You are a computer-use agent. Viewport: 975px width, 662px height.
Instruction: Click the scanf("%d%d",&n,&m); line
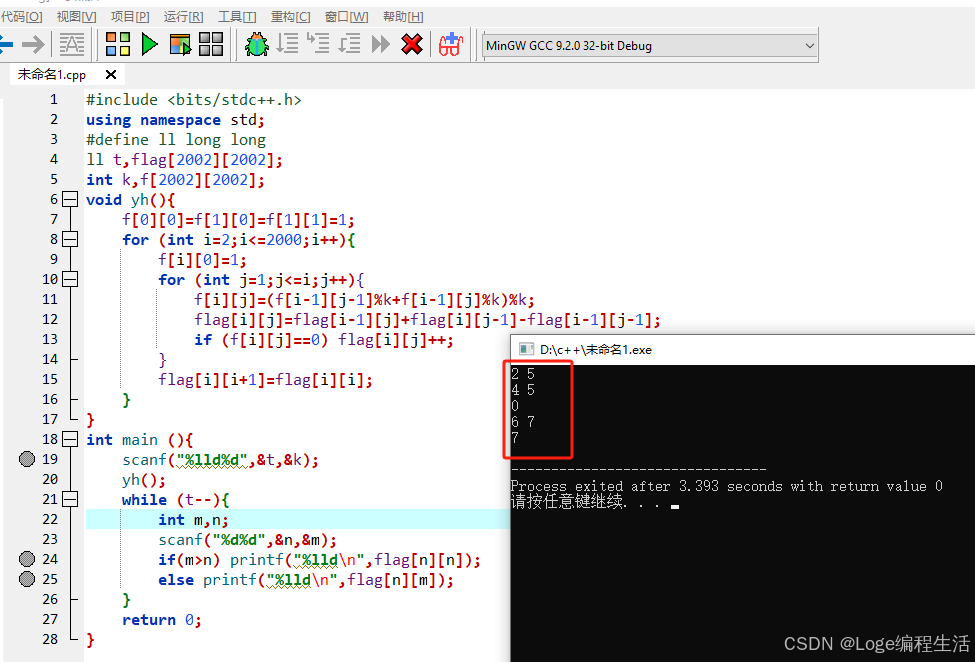click(x=247, y=540)
